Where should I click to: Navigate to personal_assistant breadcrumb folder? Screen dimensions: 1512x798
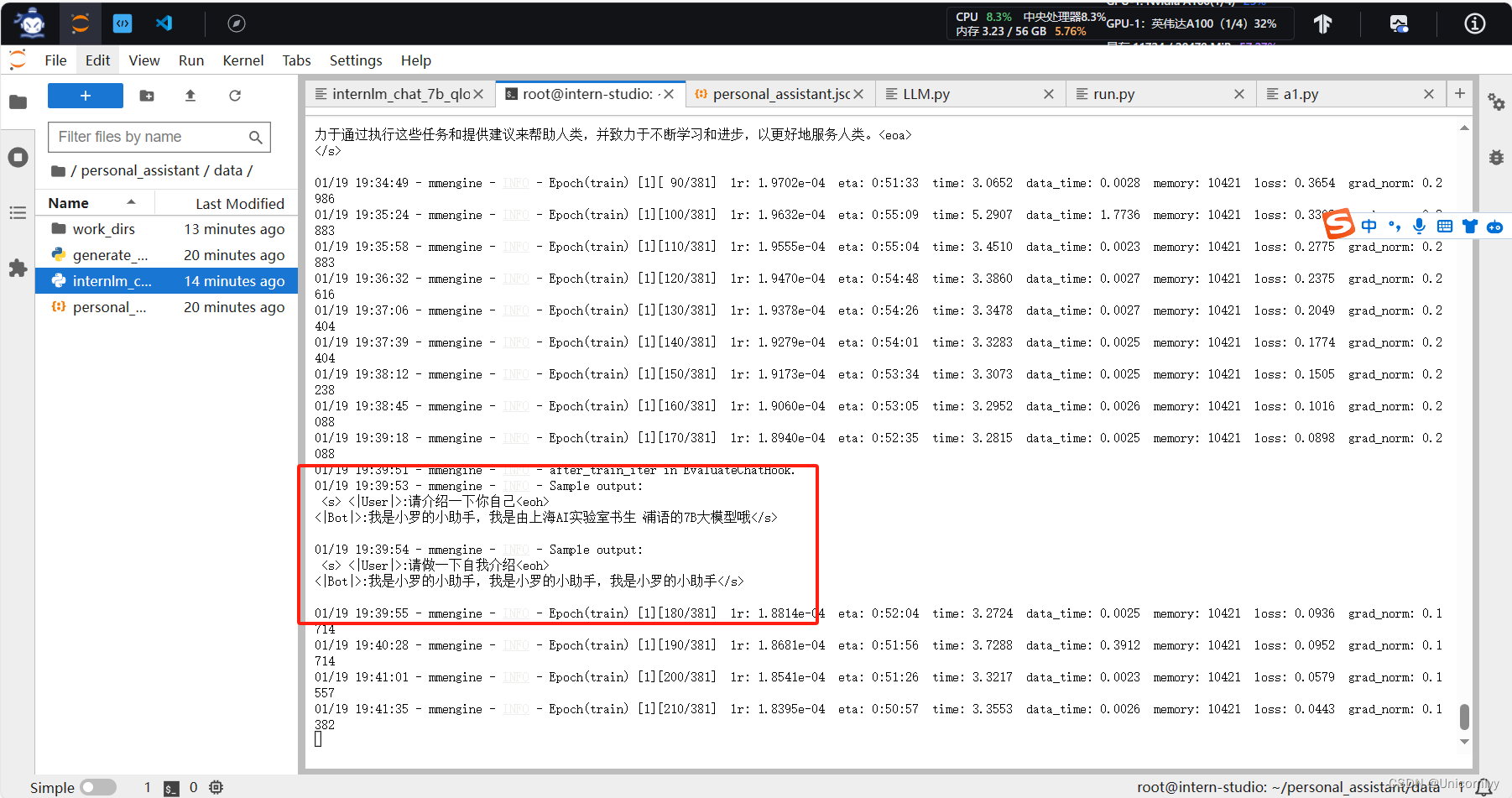point(140,170)
